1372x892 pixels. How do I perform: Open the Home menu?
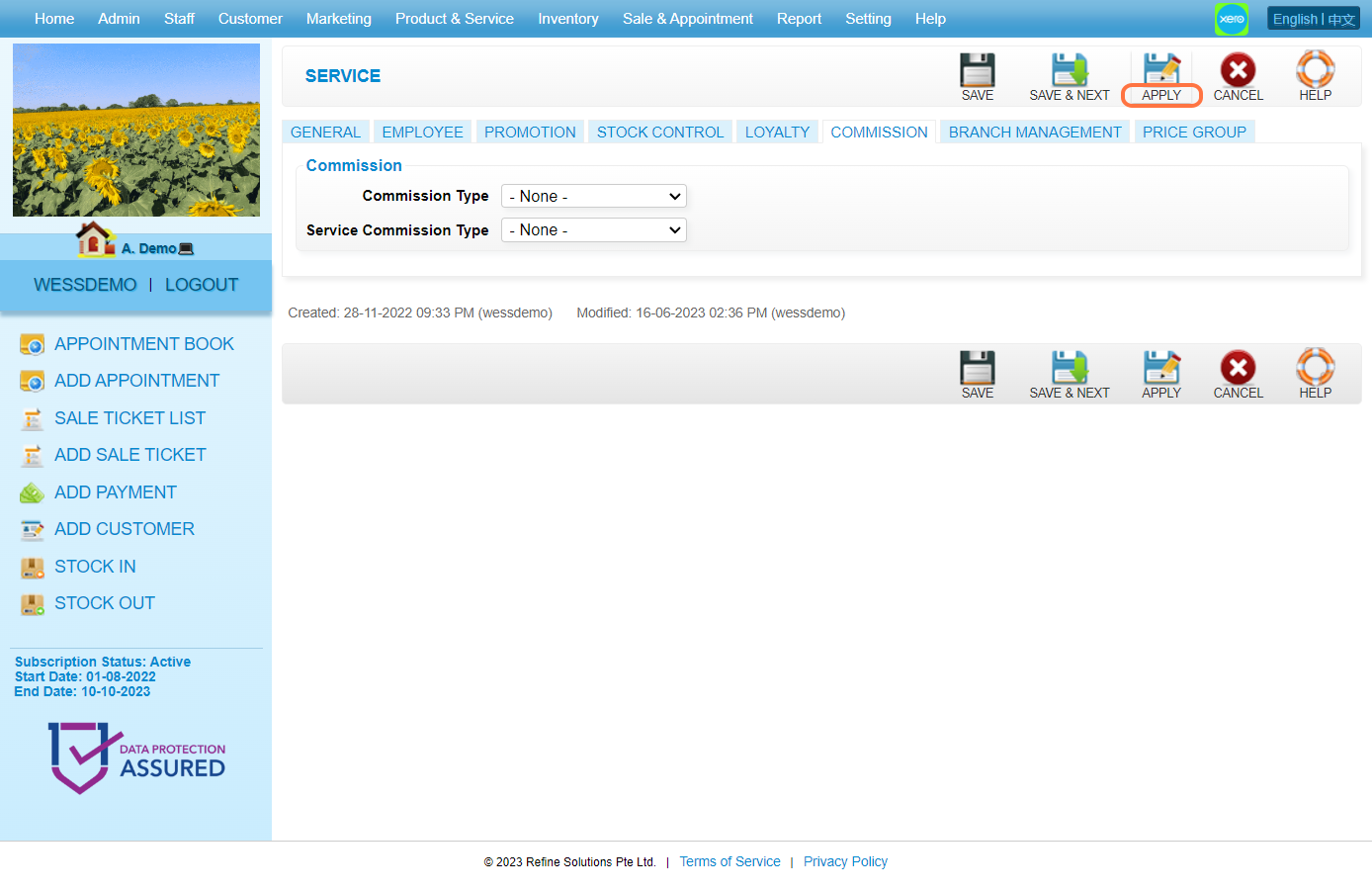[54, 19]
